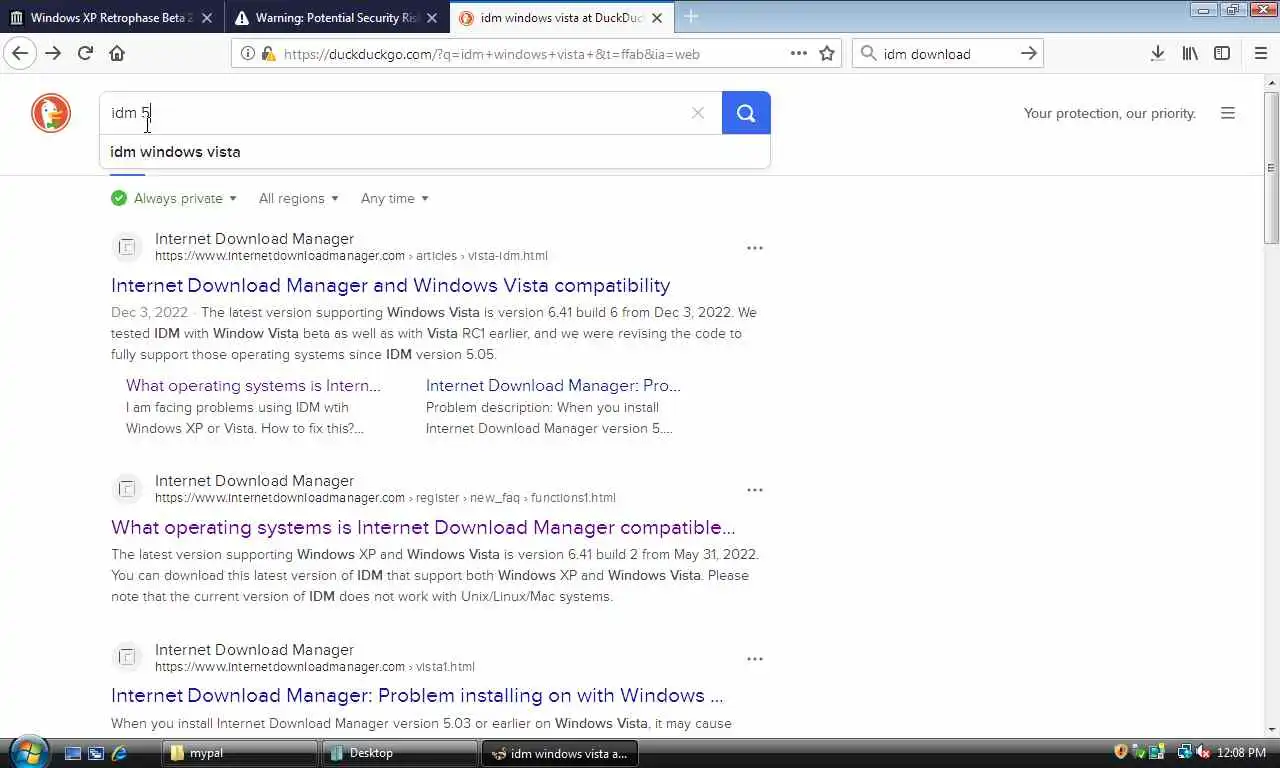
Task: Click 'Your protection, our priority.' text
Action: (1109, 113)
